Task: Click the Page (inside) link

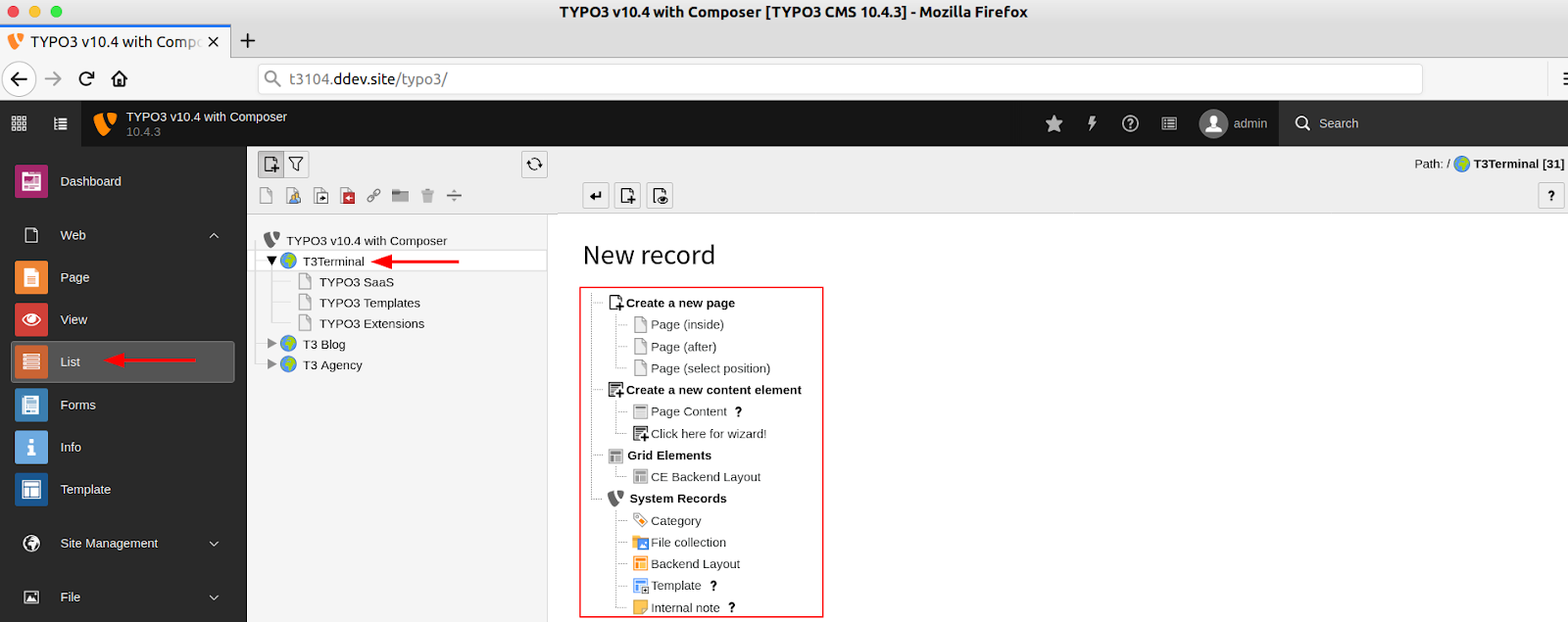Action: [x=687, y=325]
